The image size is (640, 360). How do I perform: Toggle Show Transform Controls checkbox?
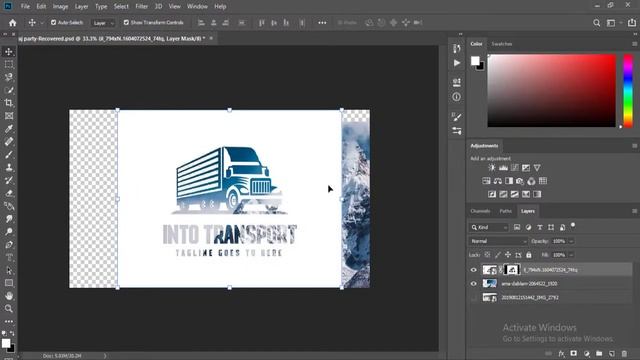click(x=126, y=22)
